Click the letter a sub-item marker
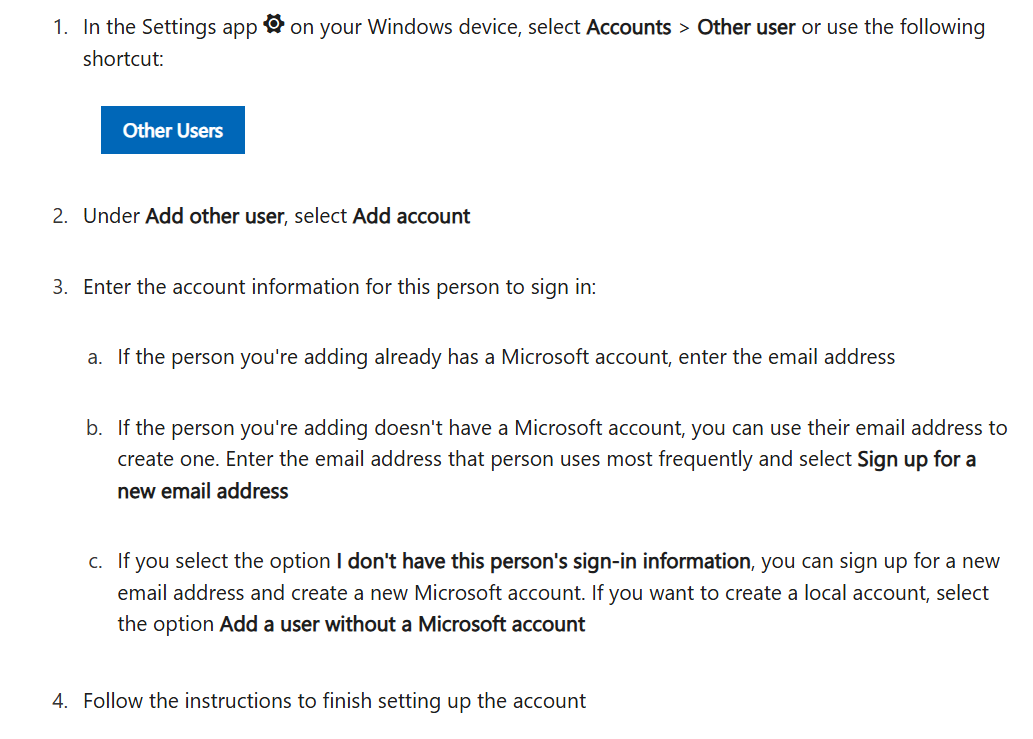 94,356
